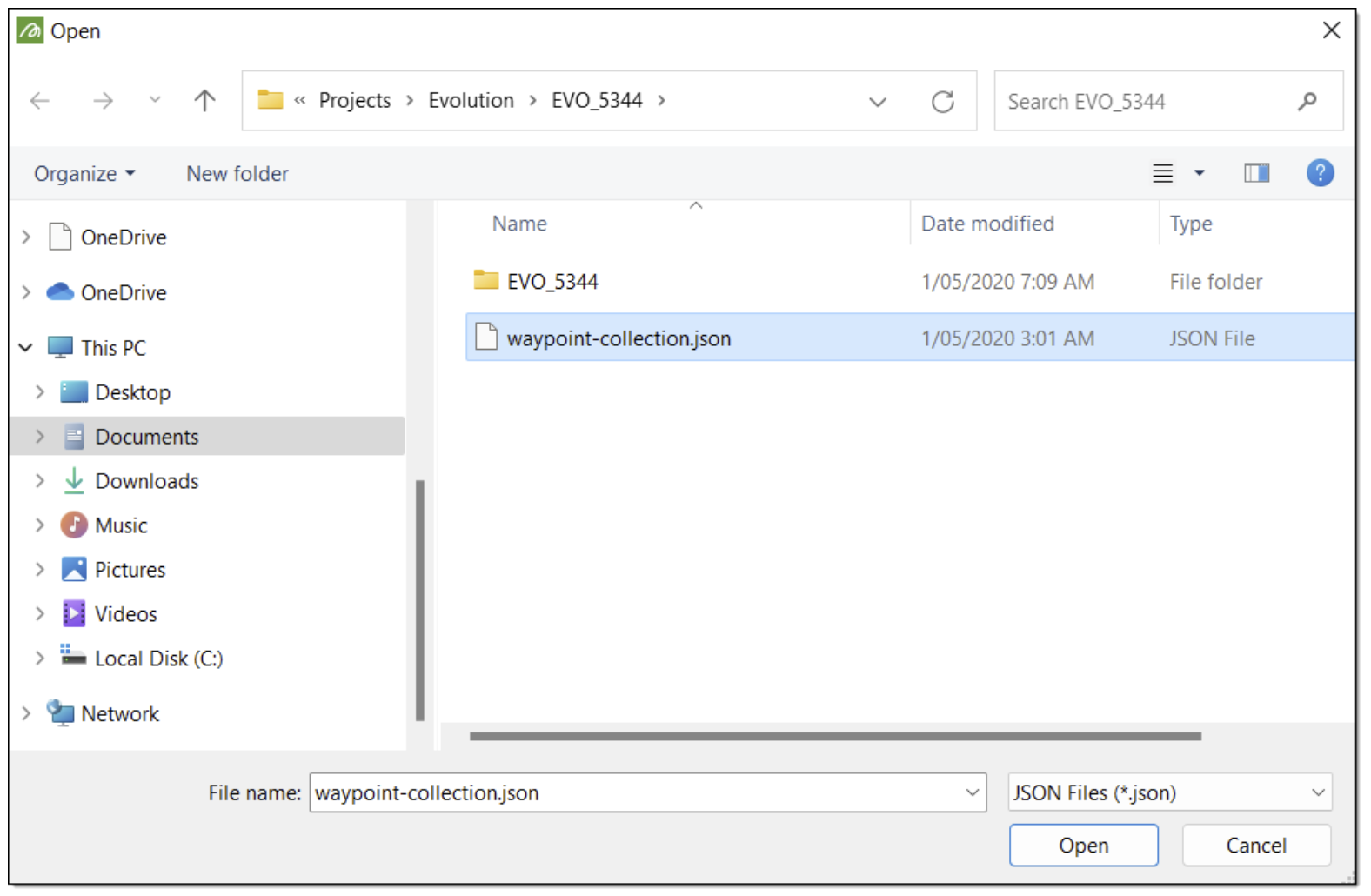Expand the Documents tree node
This screenshot has height=896, width=1371.
[40, 437]
